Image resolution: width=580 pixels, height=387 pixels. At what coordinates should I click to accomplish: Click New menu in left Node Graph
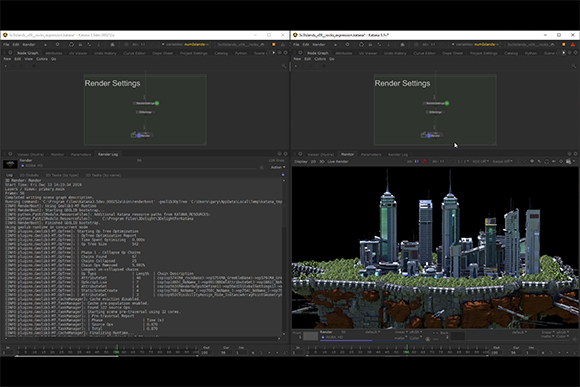(7, 59)
